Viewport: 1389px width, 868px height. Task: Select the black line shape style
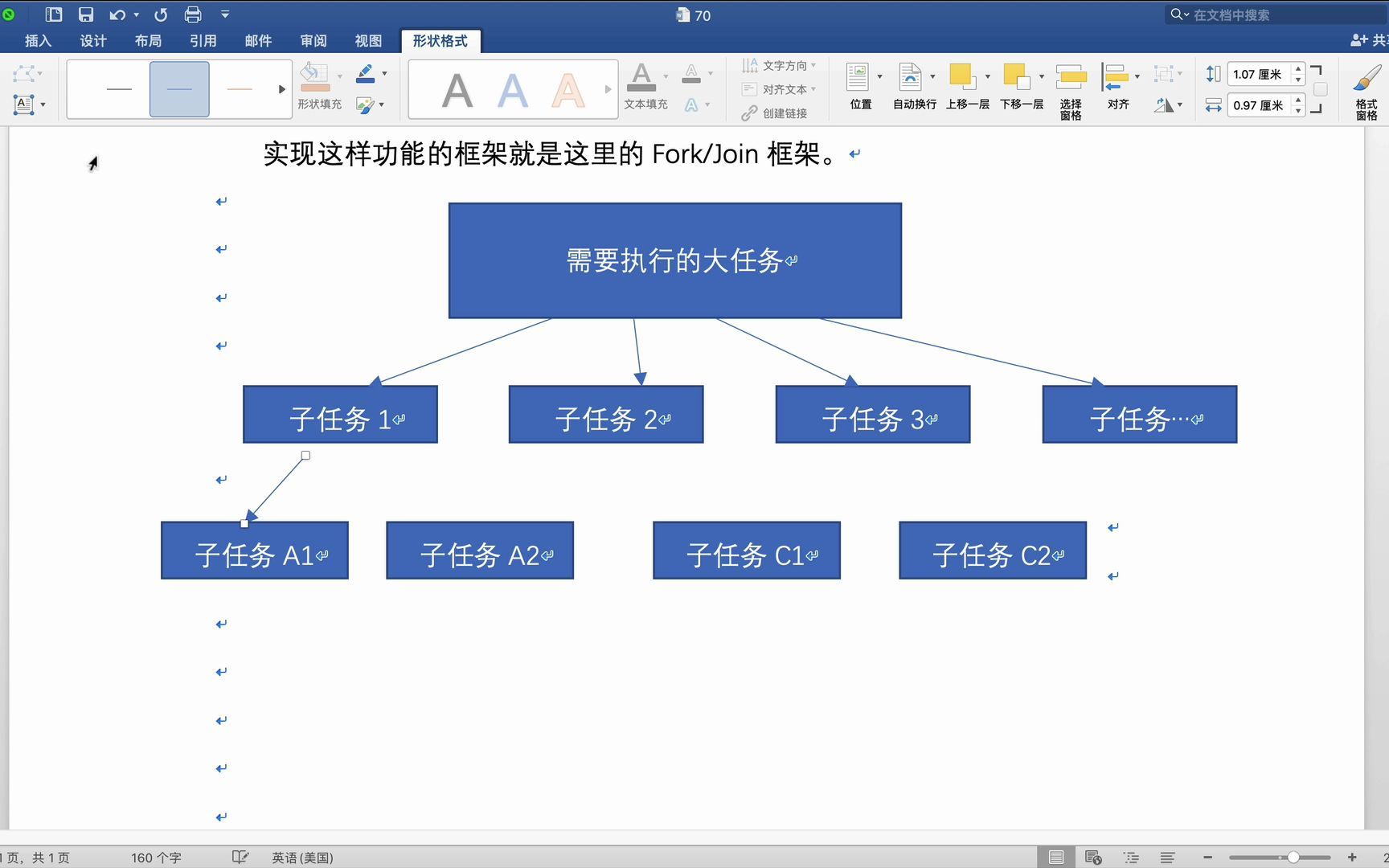click(119, 89)
